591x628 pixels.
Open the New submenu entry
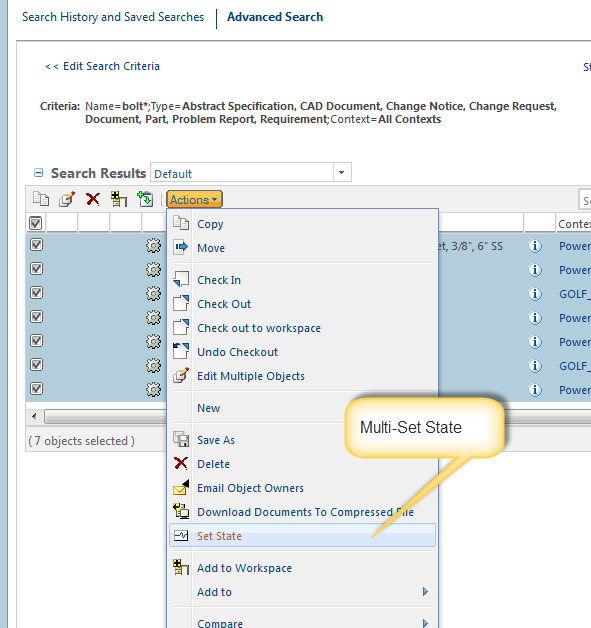[302, 408]
